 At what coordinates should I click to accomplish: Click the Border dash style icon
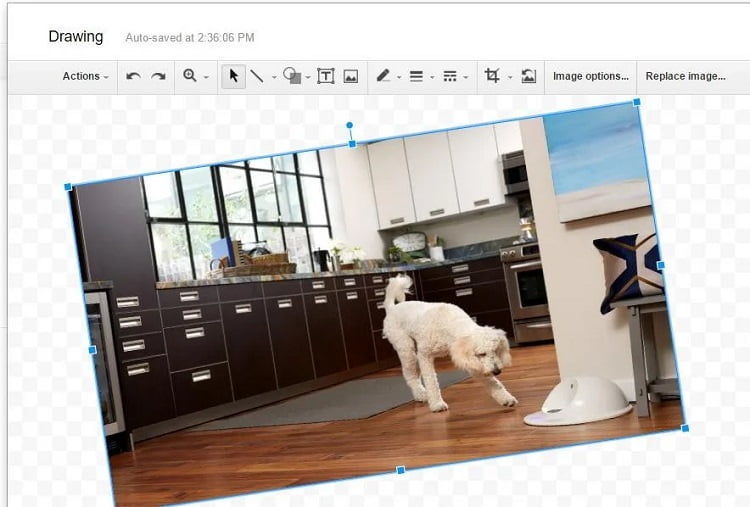pos(450,76)
